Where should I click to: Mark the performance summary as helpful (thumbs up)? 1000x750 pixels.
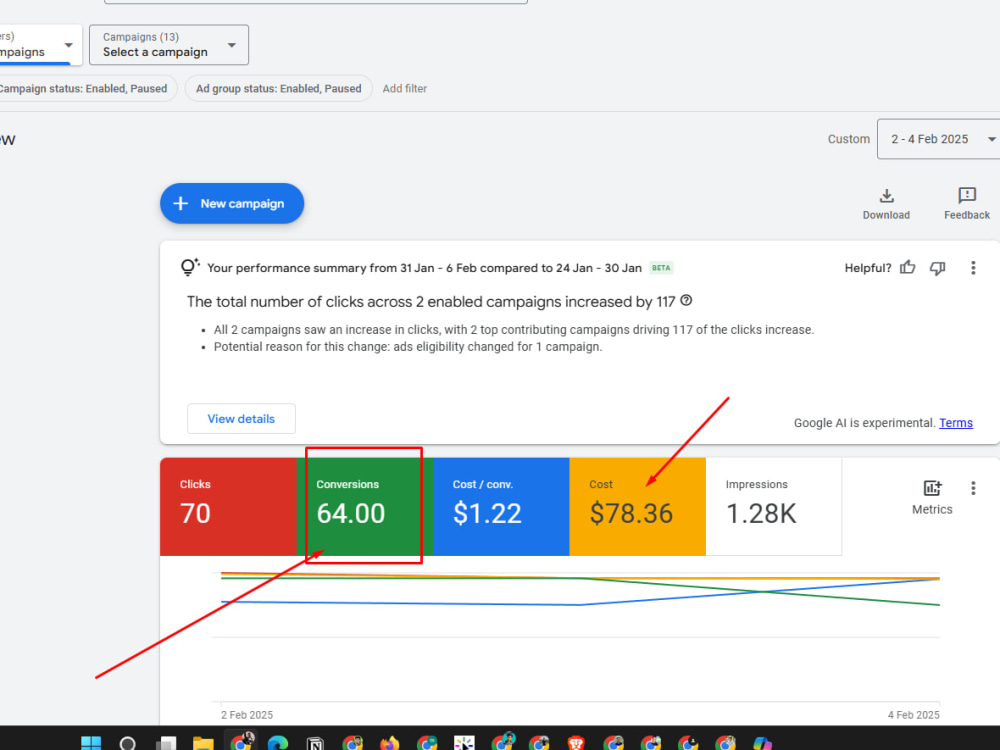(908, 268)
